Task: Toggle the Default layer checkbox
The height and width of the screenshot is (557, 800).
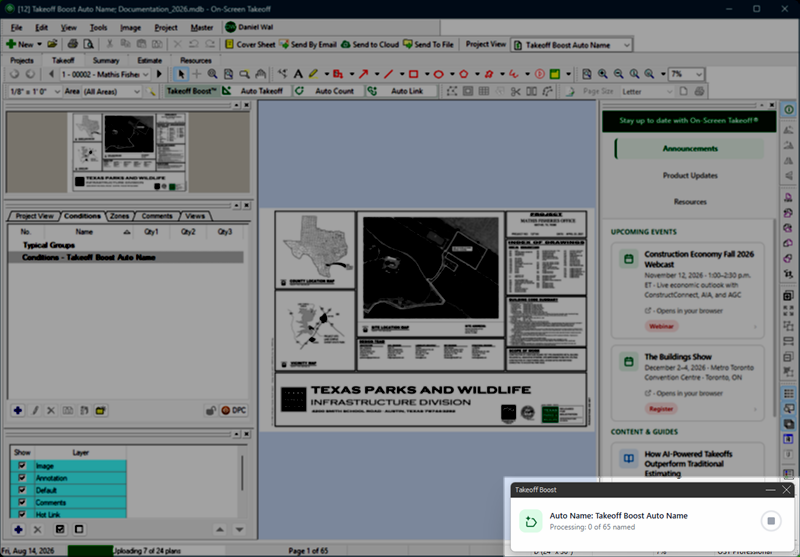Action: pyautogui.click(x=22, y=490)
